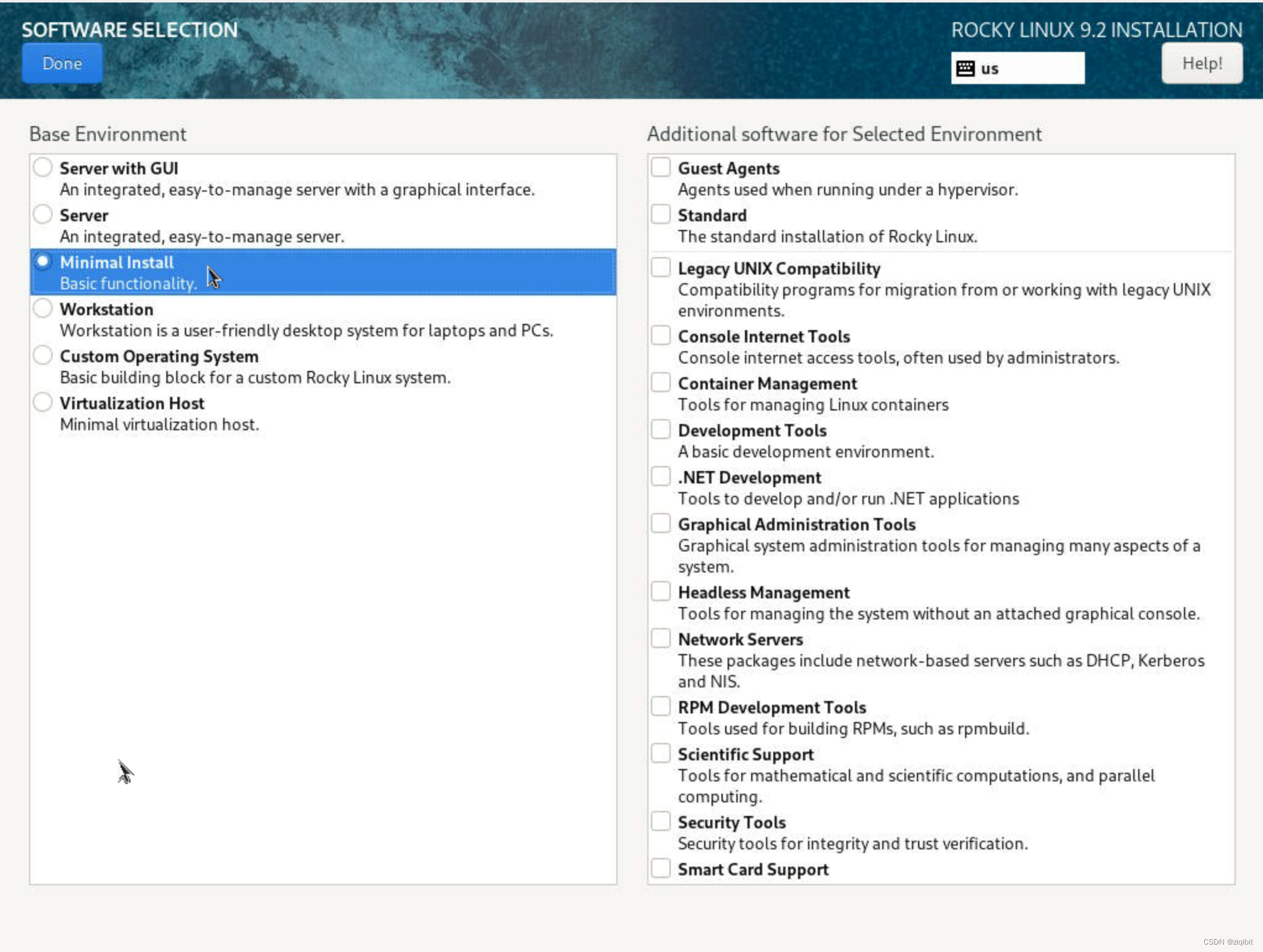This screenshot has height=952, width=1263.
Task: Click 'Tools for managing Linux containers' text
Action: tap(813, 405)
